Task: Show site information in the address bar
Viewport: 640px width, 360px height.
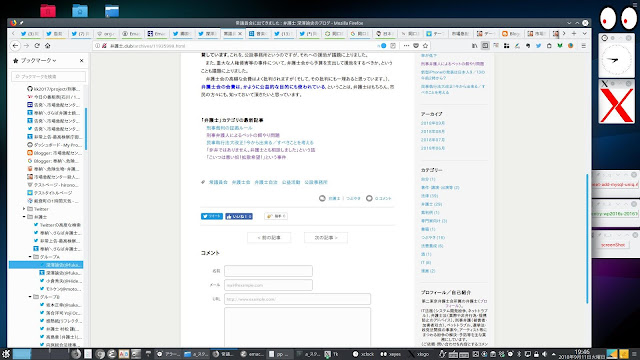Action: (98, 46)
